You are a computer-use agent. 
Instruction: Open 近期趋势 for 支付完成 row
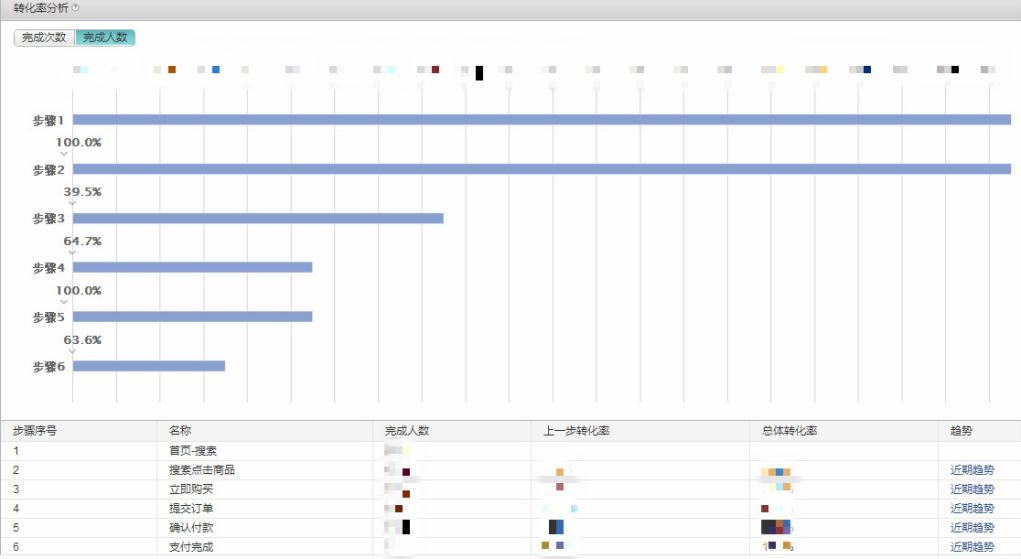972,547
